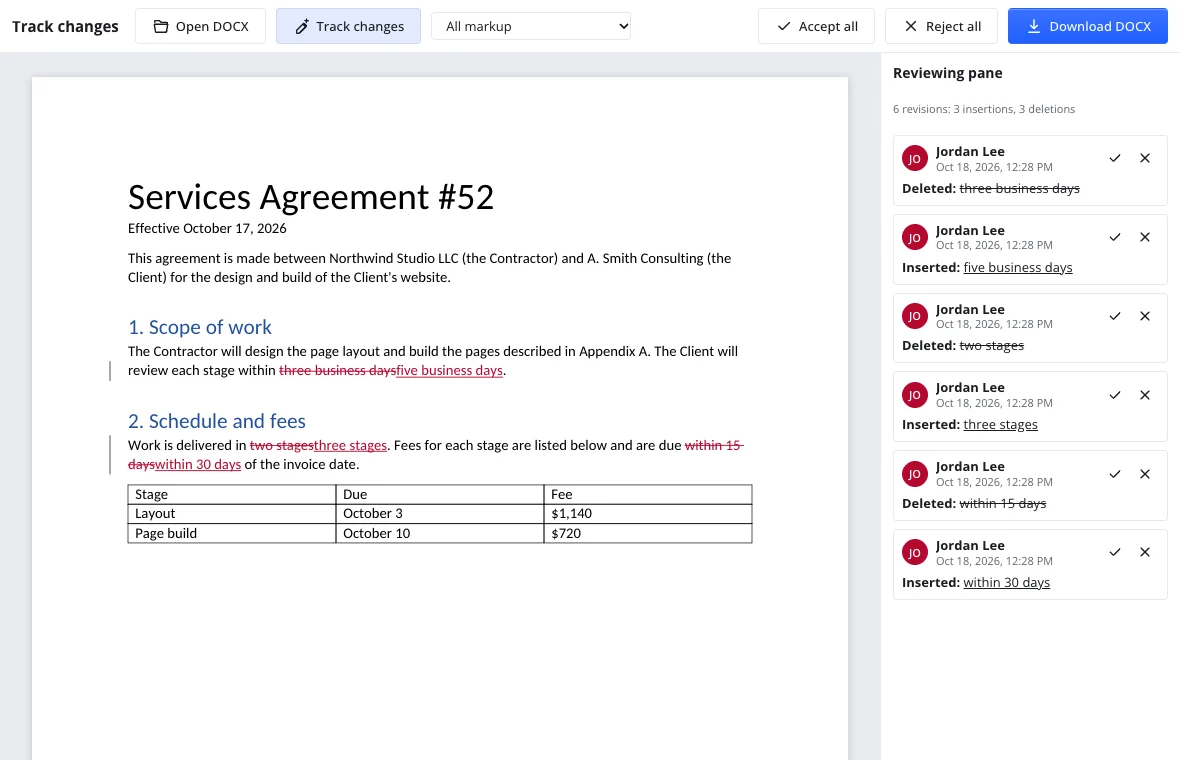
Task: Click the '$1,140' fee cell
Action: (648, 514)
